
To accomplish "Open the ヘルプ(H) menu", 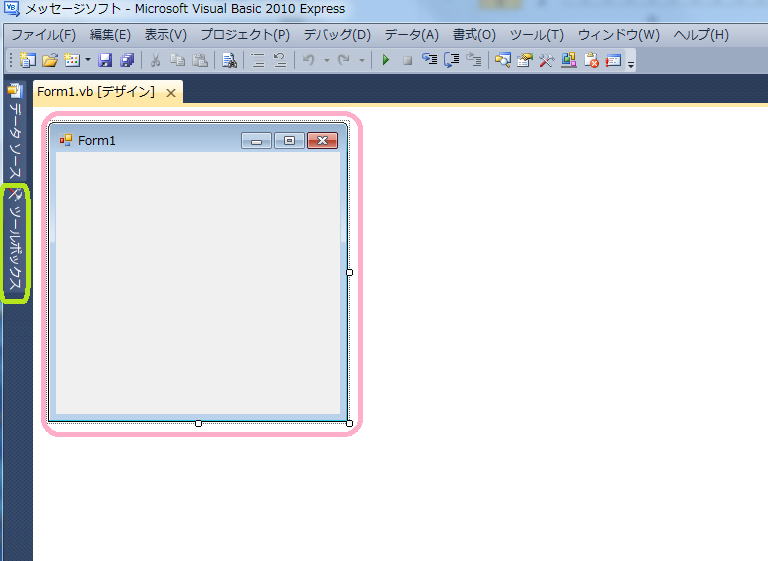I will pyautogui.click(x=701, y=35).
